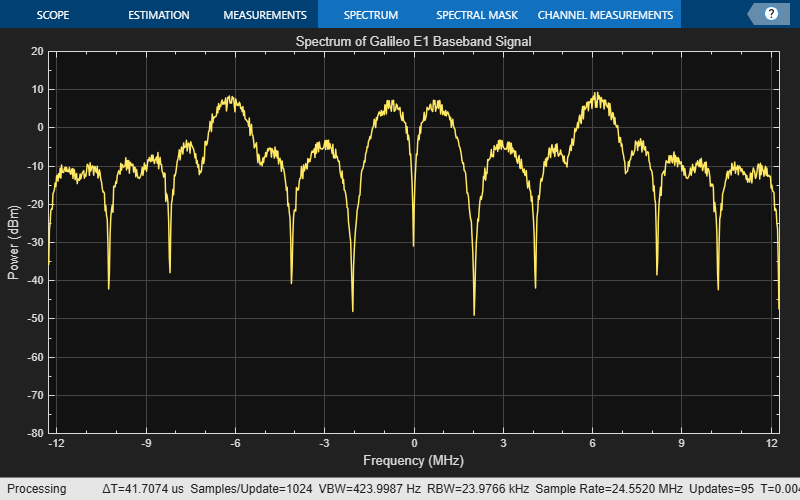The width and height of the screenshot is (800, 500).
Task: Click the Spectrum tab
Action: pyautogui.click(x=370, y=15)
